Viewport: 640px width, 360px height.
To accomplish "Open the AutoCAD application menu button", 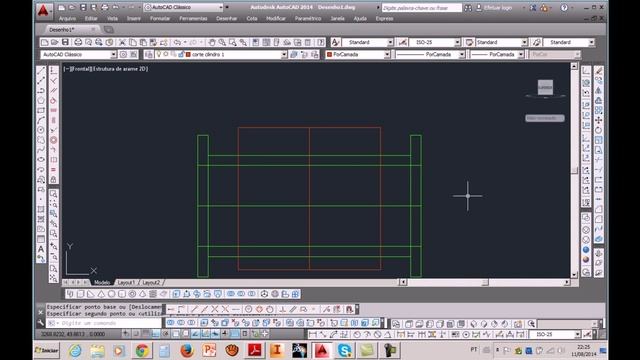I will point(43,11).
